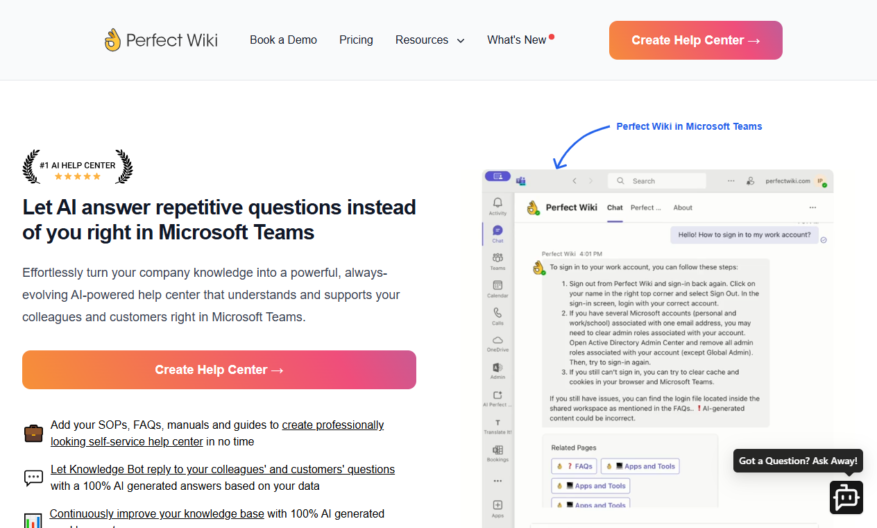Select the Chat tab in Perfect Wiki app
The image size is (877, 528).
point(615,208)
